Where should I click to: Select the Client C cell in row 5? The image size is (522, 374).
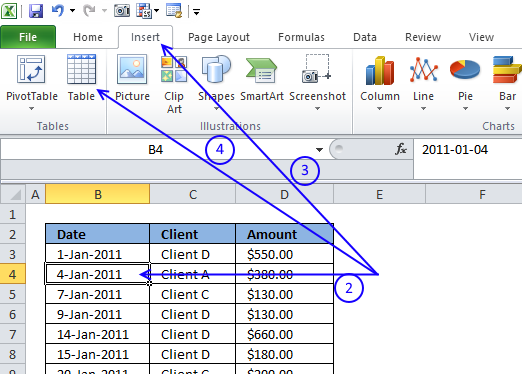pos(193,294)
